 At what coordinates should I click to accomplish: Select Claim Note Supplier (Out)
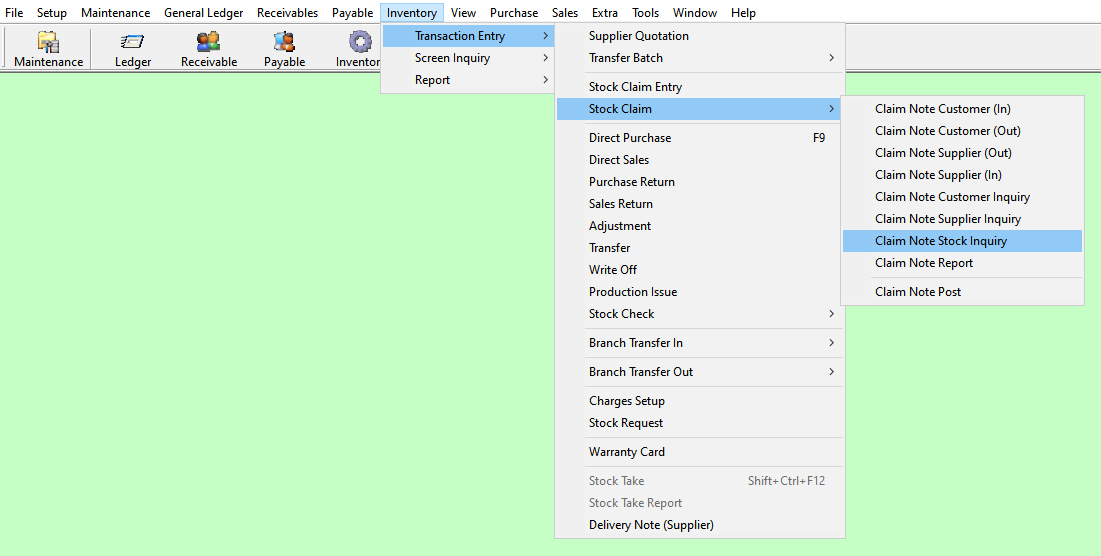963,153
